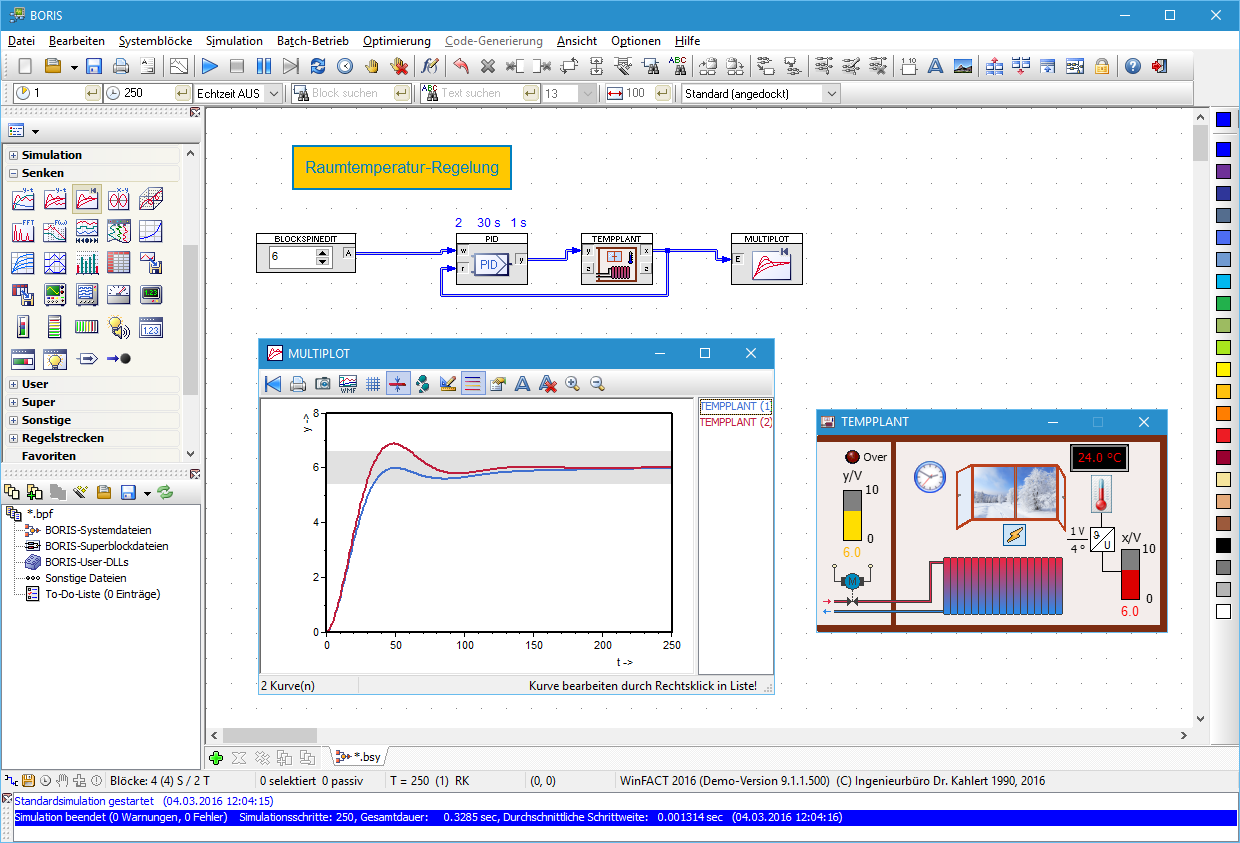Viewport: 1240px width, 843px height.
Task: Export the plot as WMF
Action: tap(348, 383)
